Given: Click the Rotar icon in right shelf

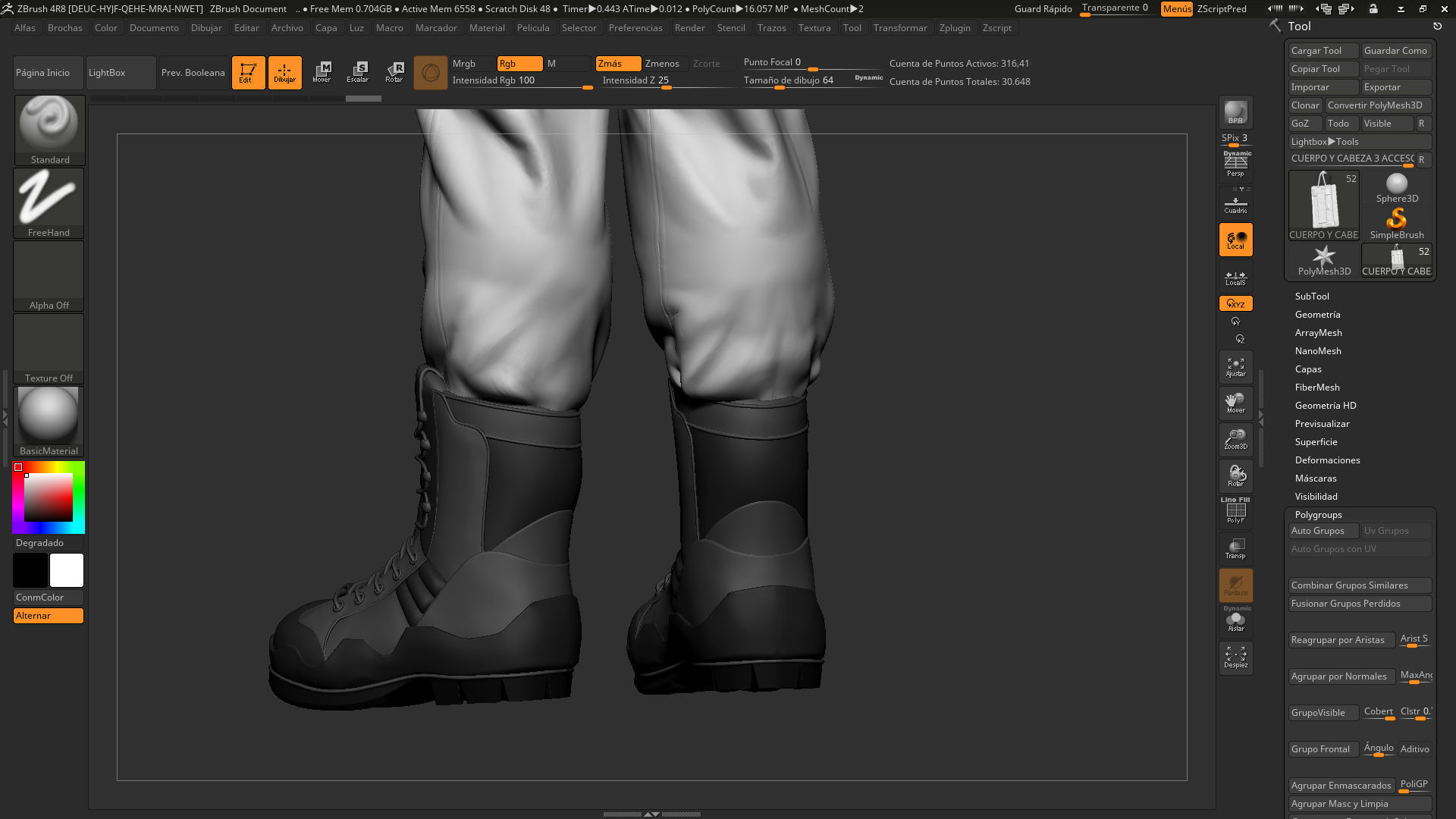Looking at the screenshot, I should point(1235,476).
